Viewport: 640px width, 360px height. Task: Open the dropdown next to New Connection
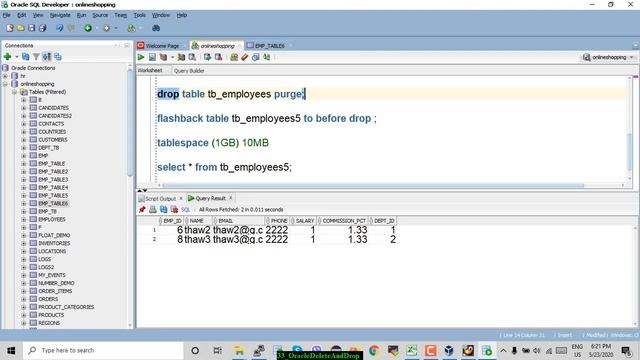[16, 57]
